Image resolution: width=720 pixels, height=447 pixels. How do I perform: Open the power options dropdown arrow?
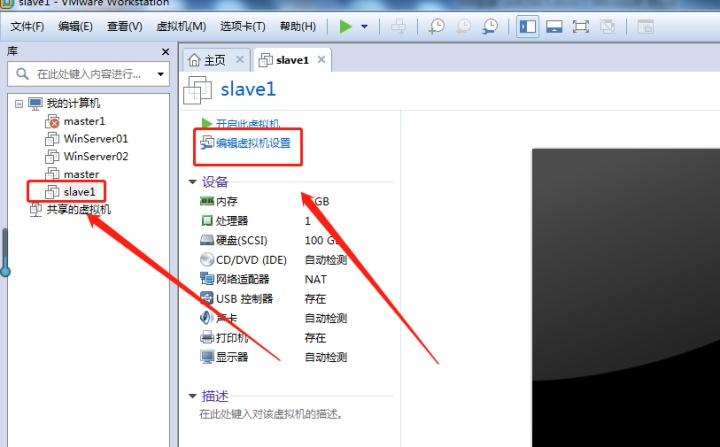(365, 27)
